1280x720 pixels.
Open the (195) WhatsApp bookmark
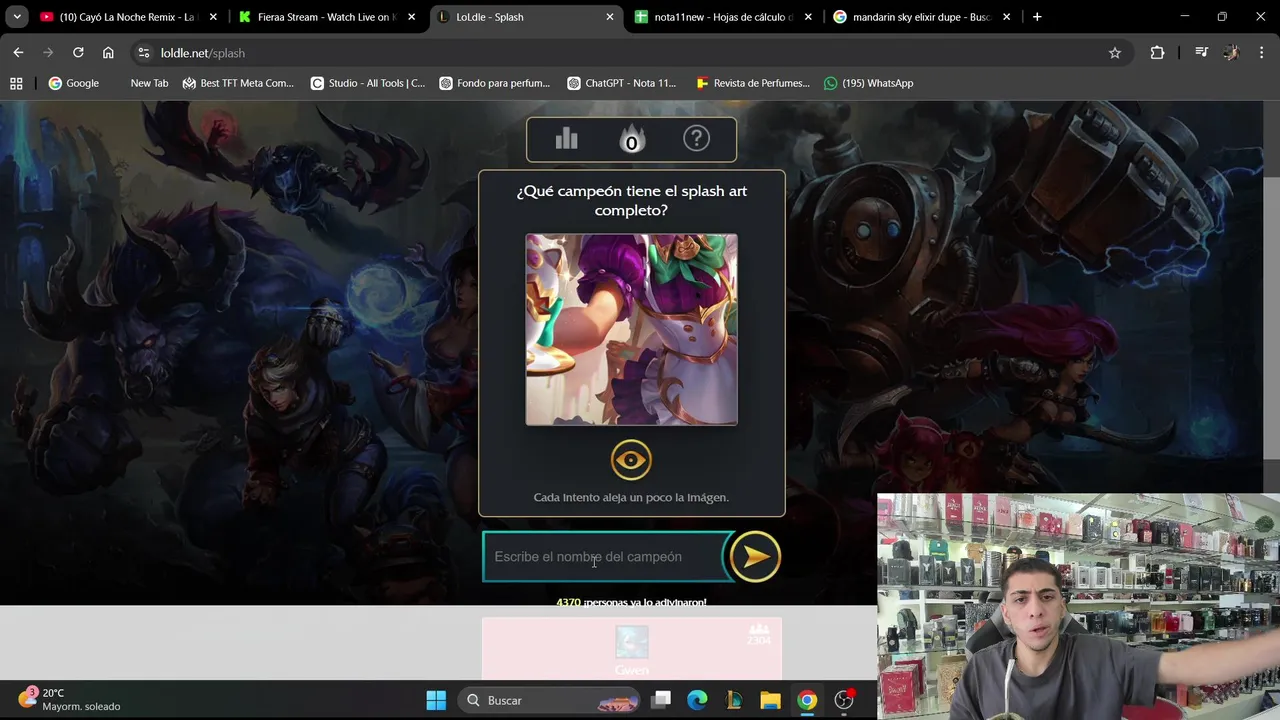[868, 83]
